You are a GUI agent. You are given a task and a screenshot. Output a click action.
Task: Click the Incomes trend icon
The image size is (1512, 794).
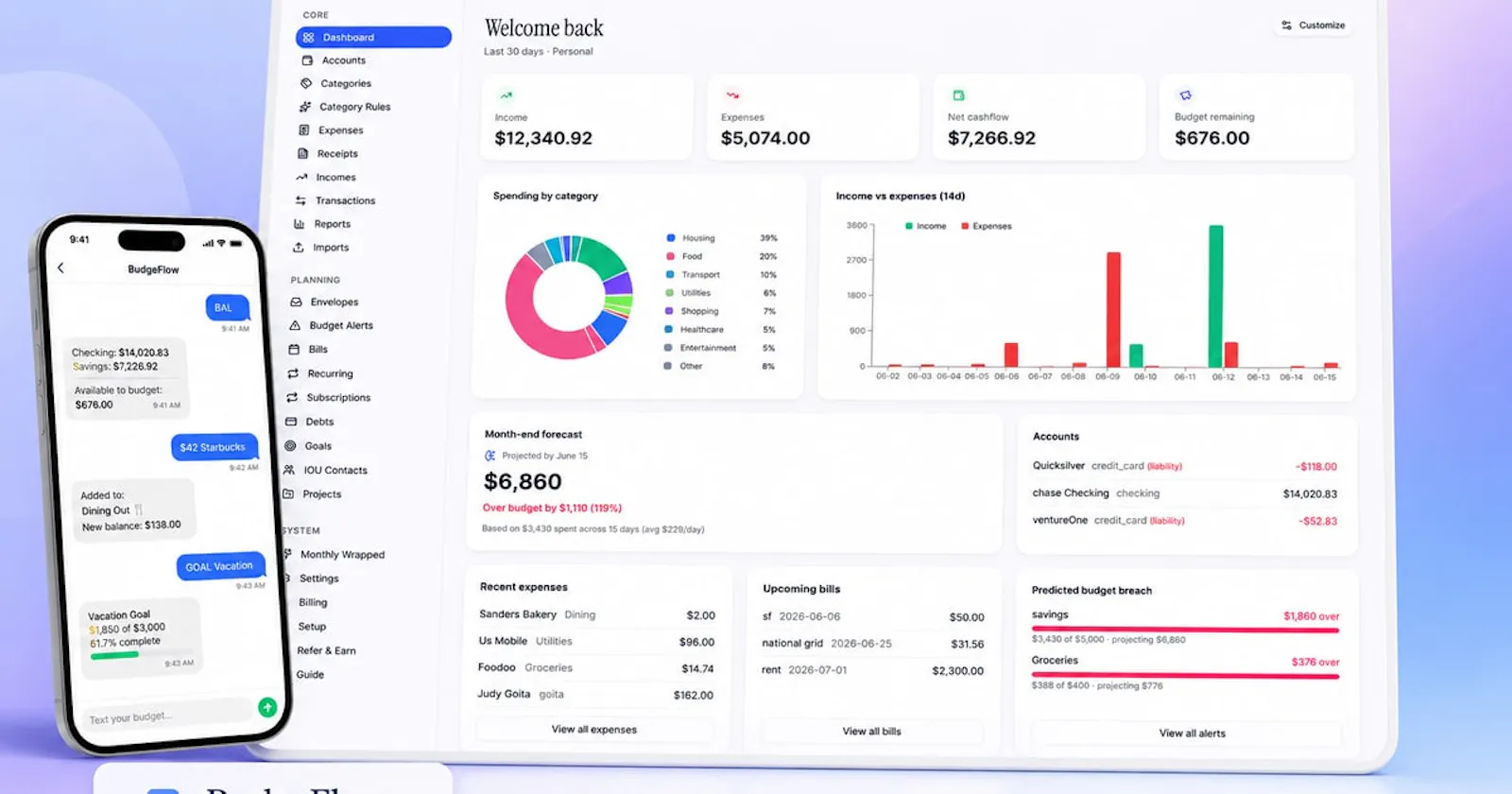pos(302,177)
